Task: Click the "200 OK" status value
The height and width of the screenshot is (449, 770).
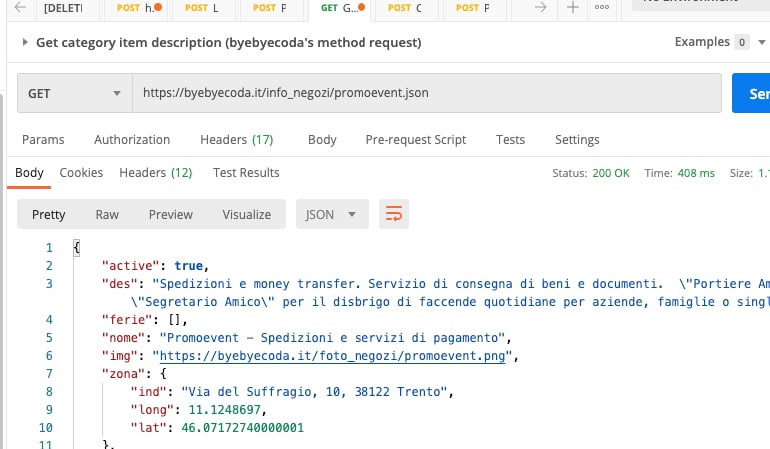Action: 610,173
